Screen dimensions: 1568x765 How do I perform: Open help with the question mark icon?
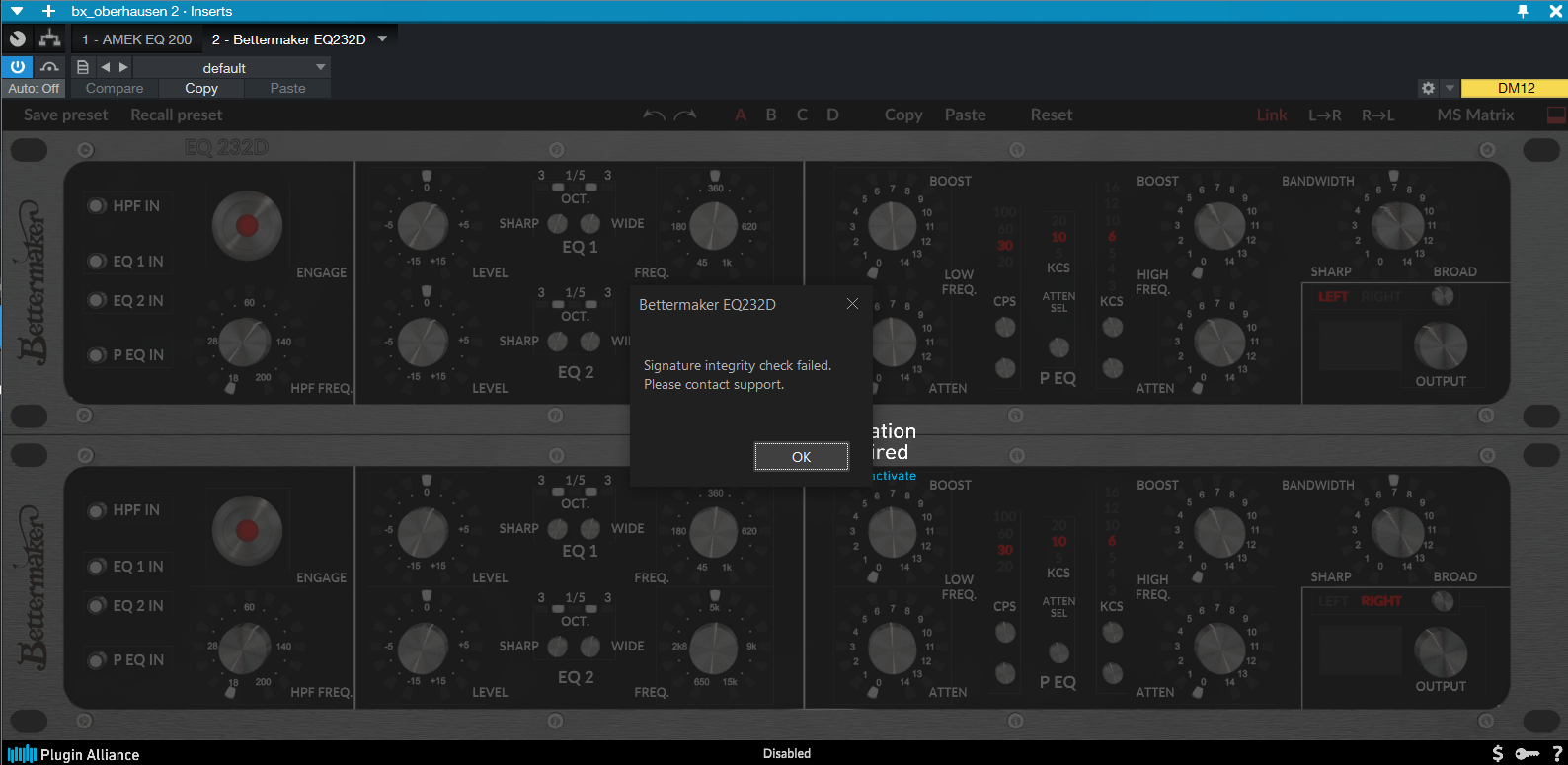[1557, 754]
